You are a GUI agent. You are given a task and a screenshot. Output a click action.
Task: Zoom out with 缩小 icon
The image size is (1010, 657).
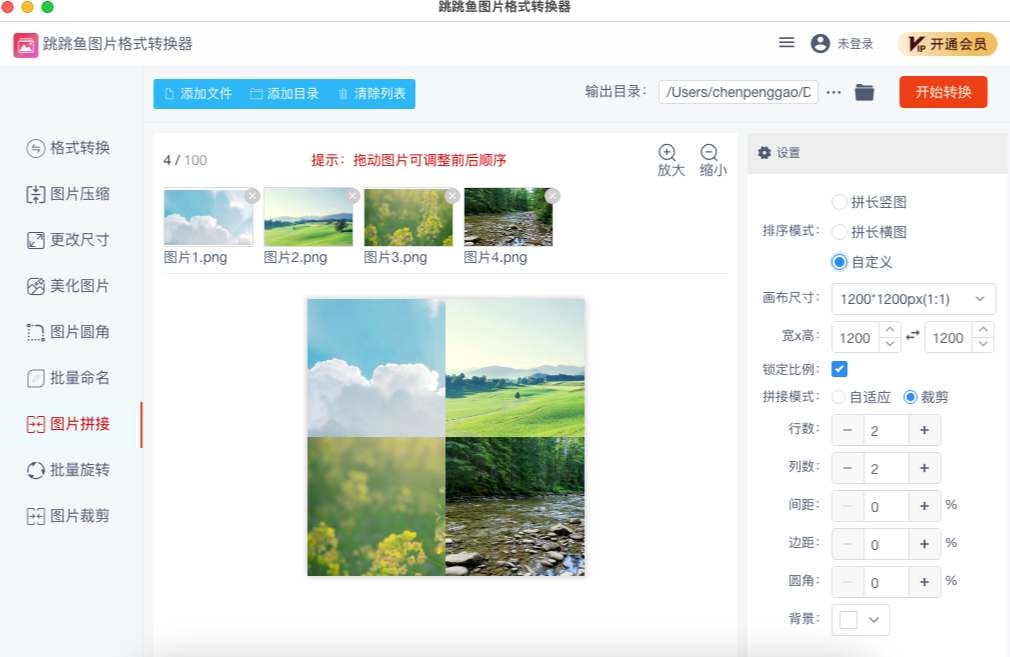[x=709, y=153]
